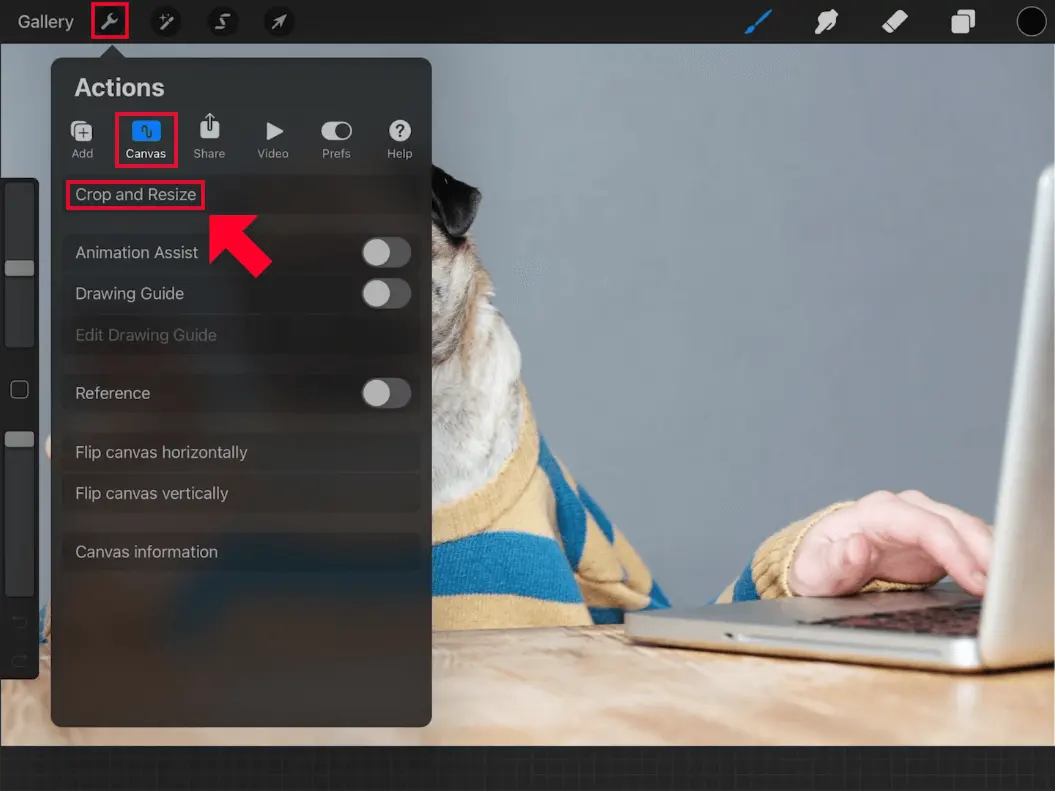Tap the Redo arrow in sidebar
Screen dimensions: 1055x791
[x=20, y=660]
